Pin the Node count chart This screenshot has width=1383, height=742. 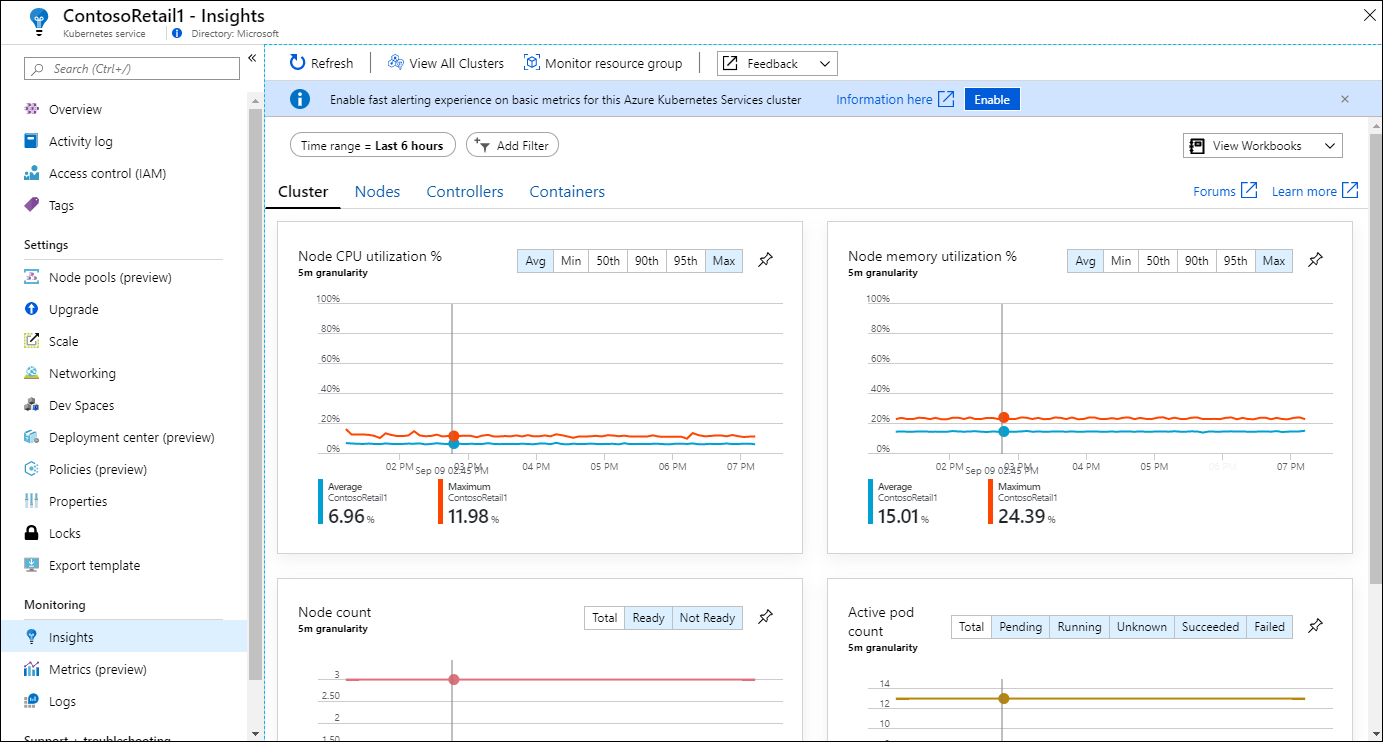[x=765, y=618]
